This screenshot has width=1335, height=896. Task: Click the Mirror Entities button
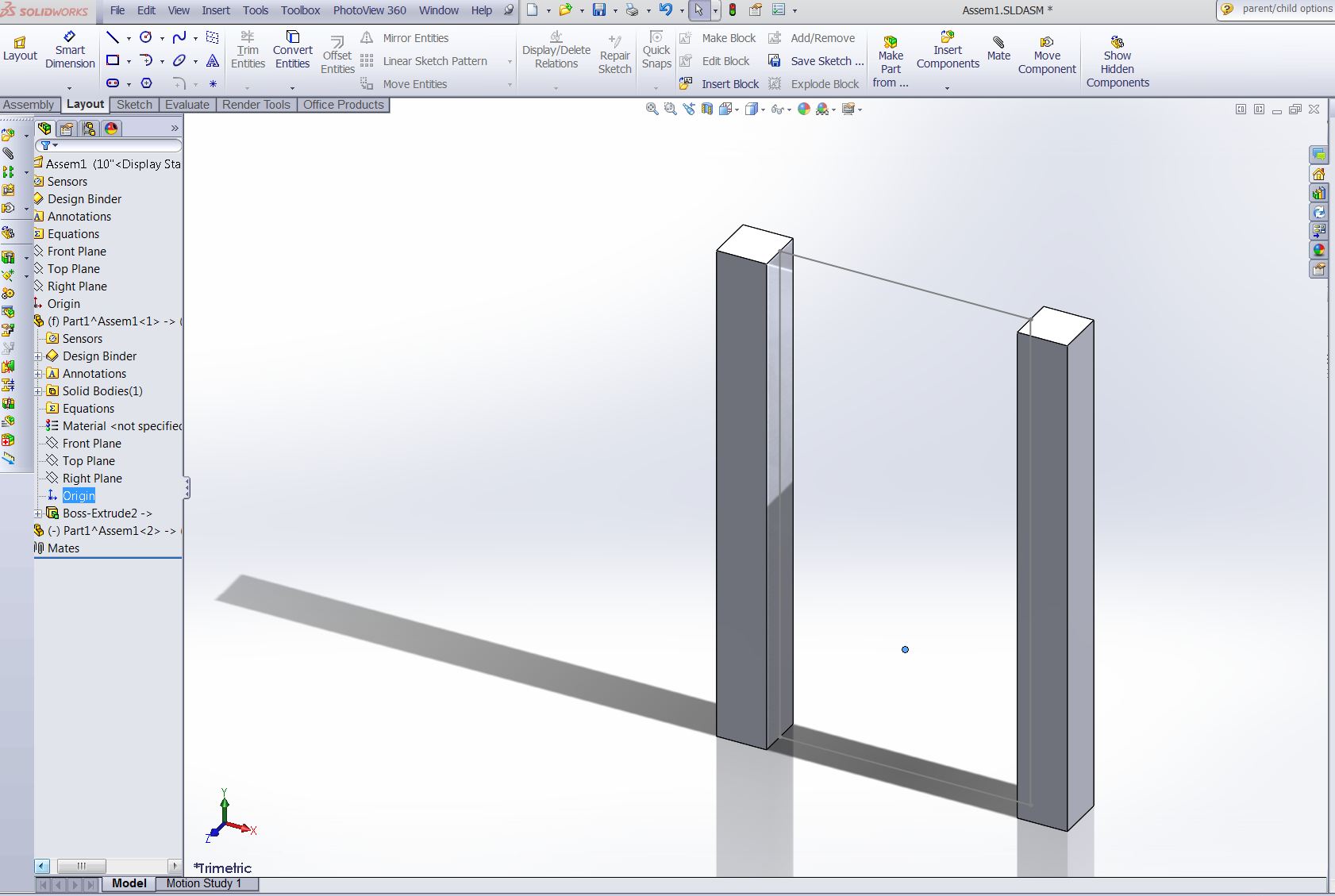pyautogui.click(x=405, y=37)
